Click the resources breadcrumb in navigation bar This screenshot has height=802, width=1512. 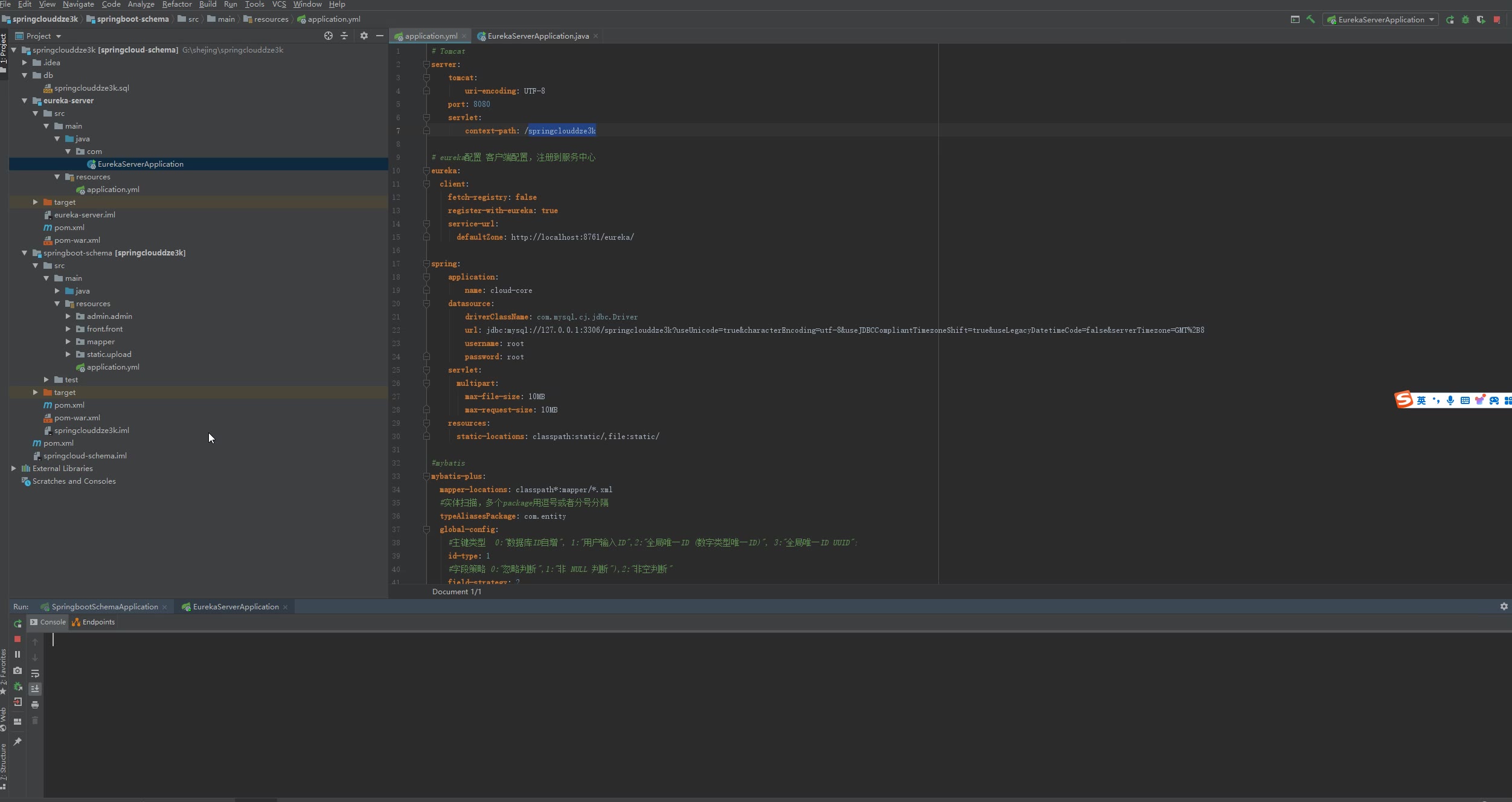[x=271, y=19]
